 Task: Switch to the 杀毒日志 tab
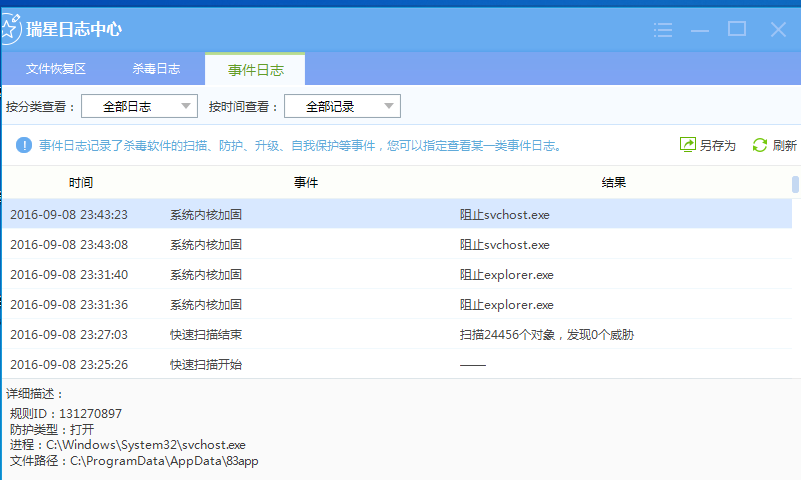pos(156,69)
